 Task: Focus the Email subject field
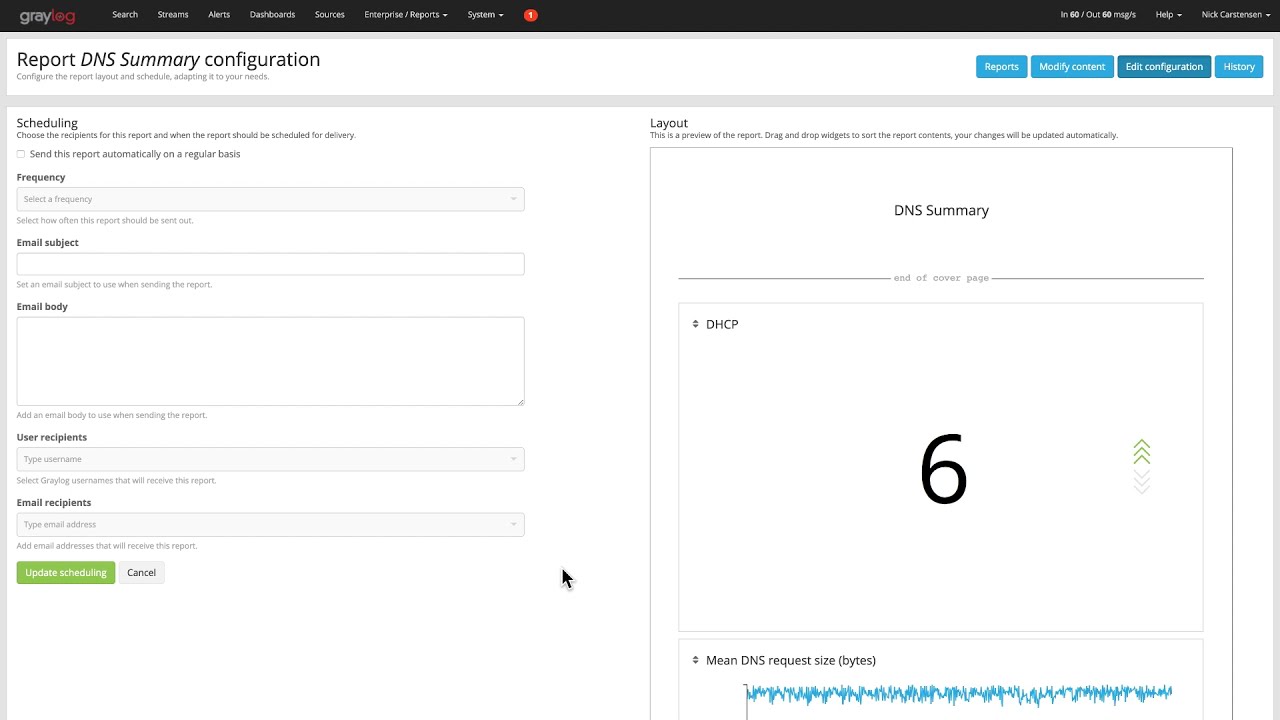tap(270, 264)
